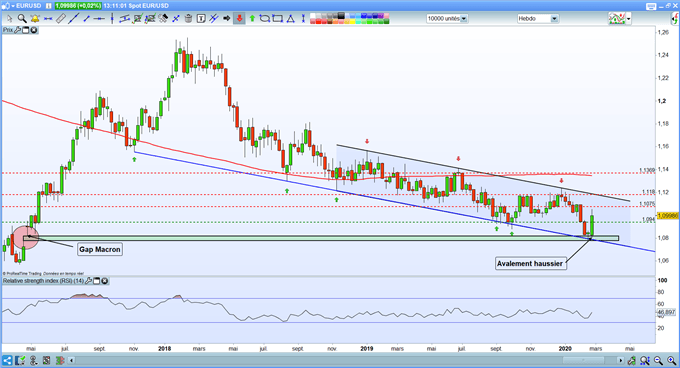This screenshot has height=368, width=680.
Task: Toggle the trading panel at right edge
Action: [675, 19]
